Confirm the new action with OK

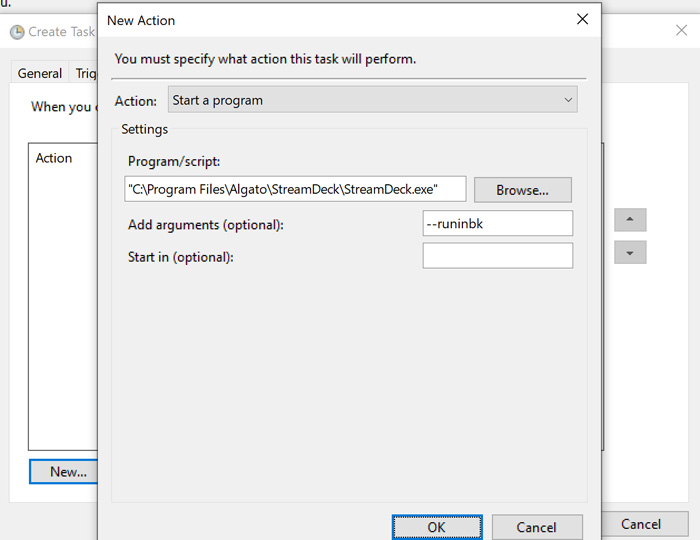[x=436, y=527]
